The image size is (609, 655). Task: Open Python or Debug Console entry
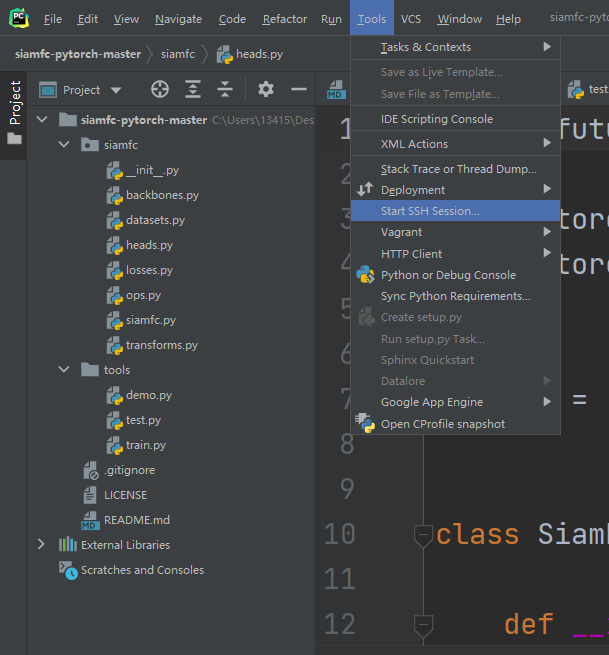tap(455, 275)
